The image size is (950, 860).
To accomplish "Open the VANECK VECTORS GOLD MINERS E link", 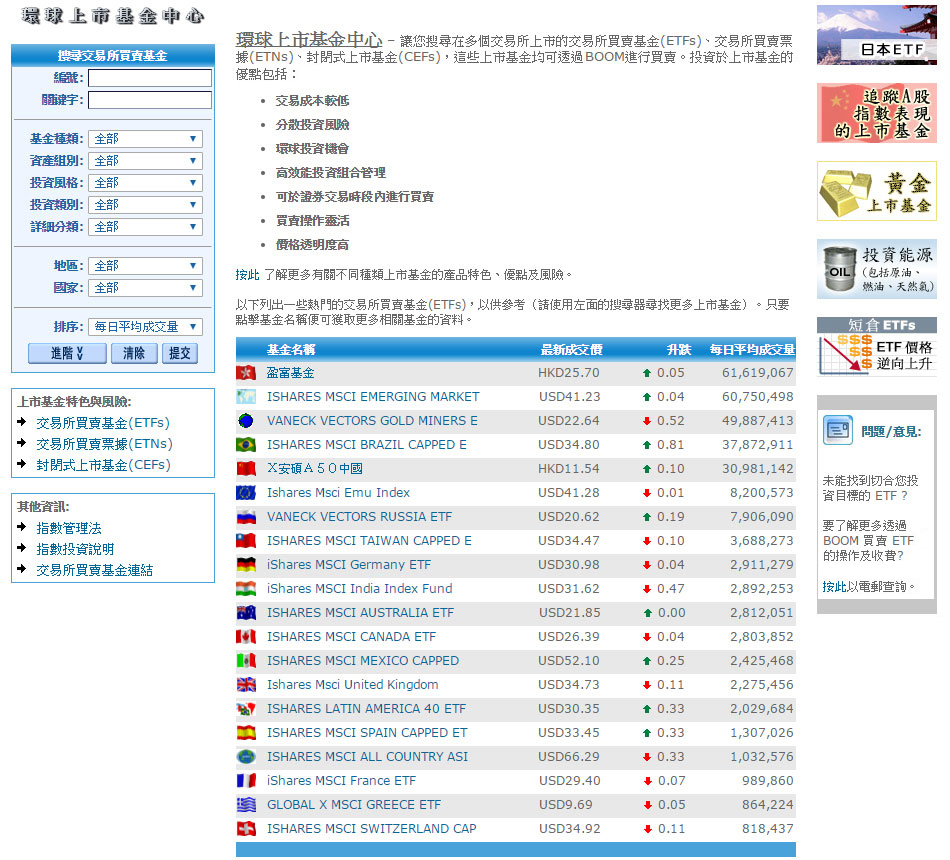I will [373, 421].
